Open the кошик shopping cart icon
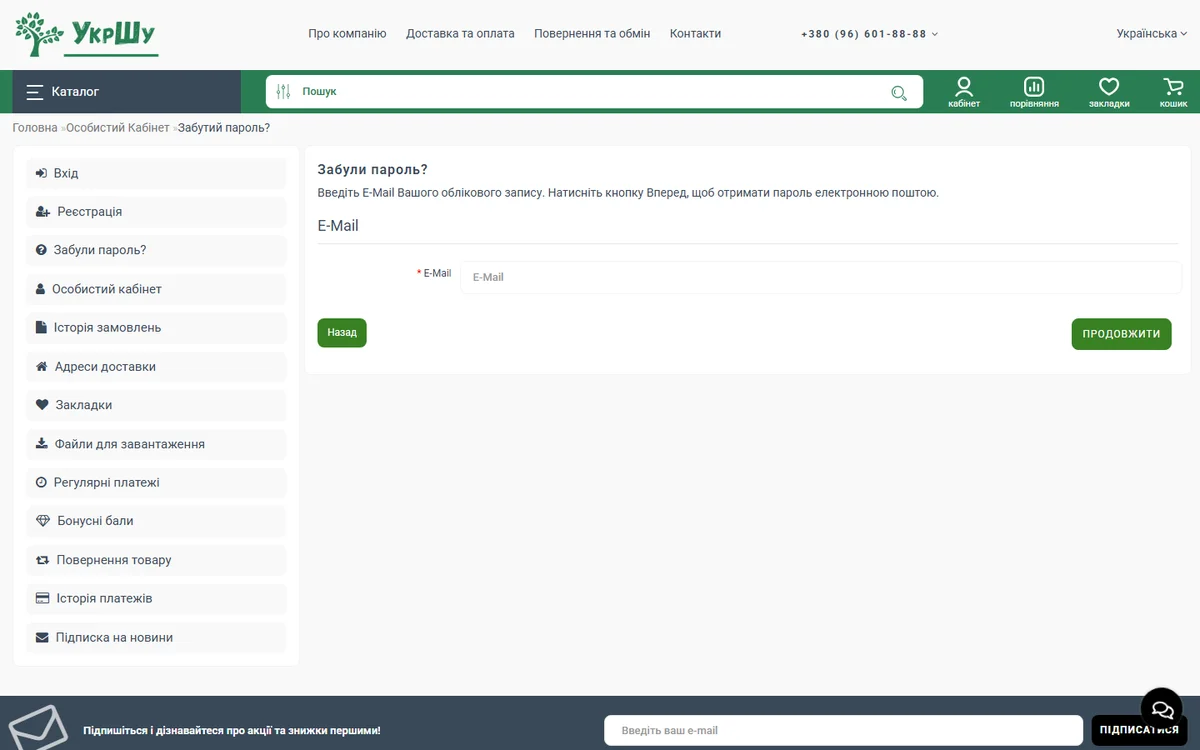Image resolution: width=1200 pixels, height=750 pixels. (x=1173, y=92)
